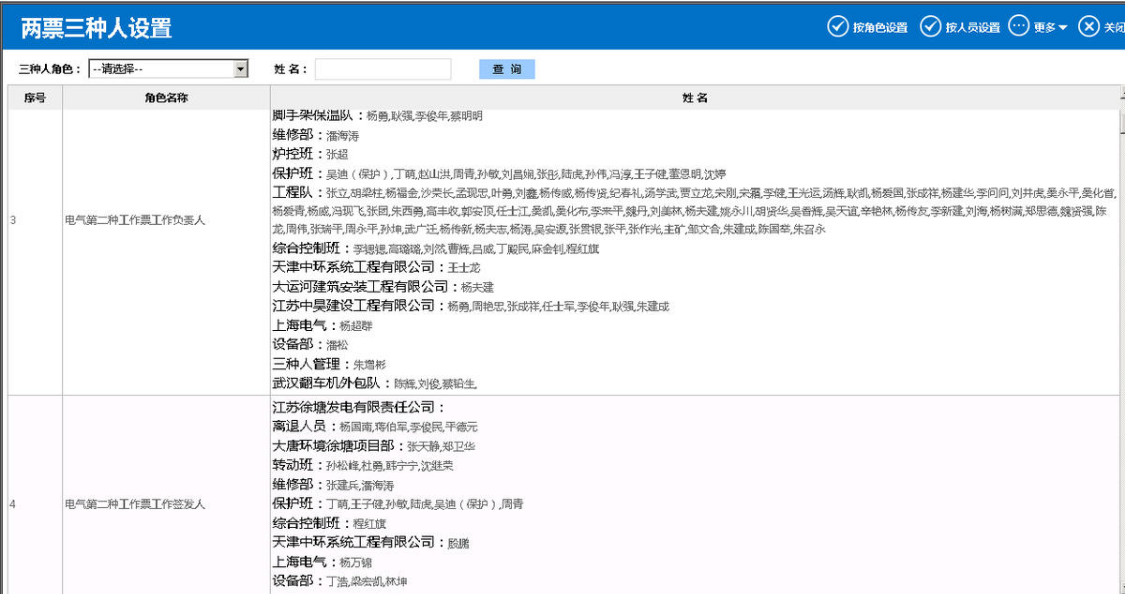The width and height of the screenshot is (1125, 594).
Task: Click 江苏徐塘发电有限责任公司 label
Action: 354,407
